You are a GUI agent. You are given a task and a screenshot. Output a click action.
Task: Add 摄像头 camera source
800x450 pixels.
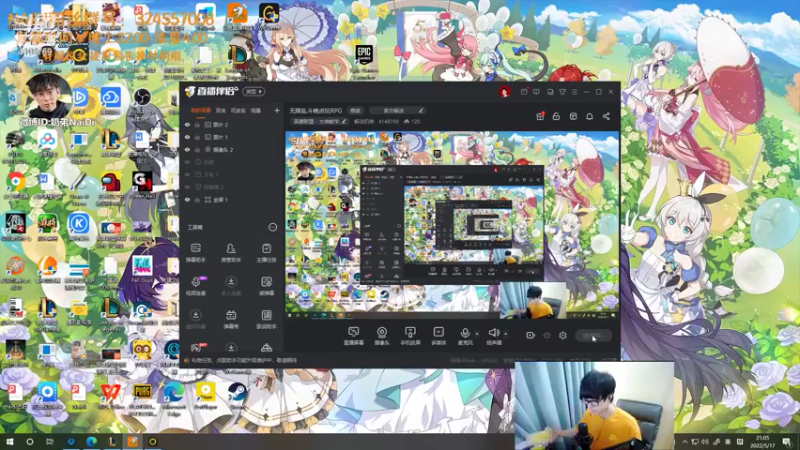(382, 336)
